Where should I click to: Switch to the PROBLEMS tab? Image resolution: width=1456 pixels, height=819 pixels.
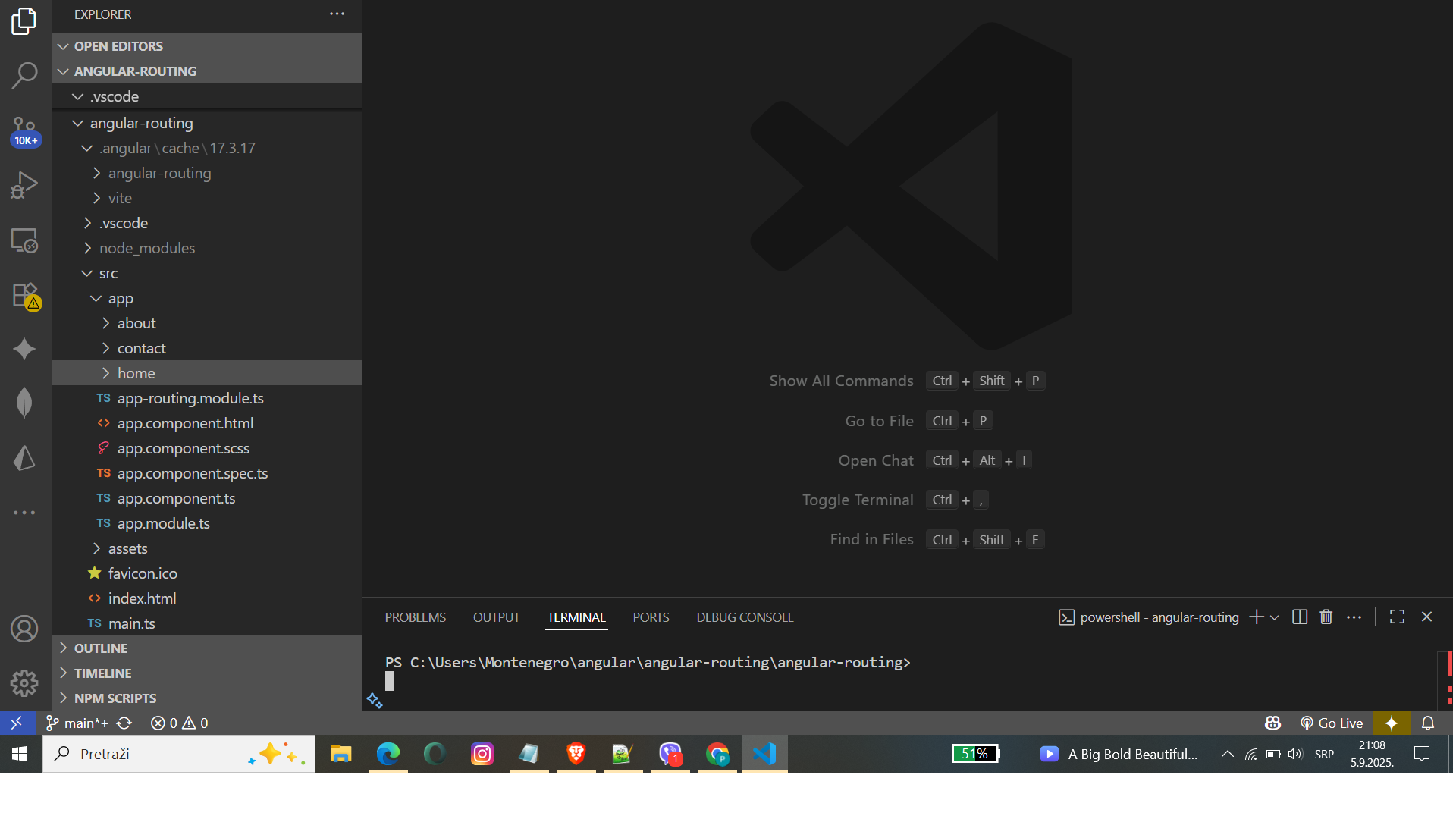pyautogui.click(x=415, y=617)
